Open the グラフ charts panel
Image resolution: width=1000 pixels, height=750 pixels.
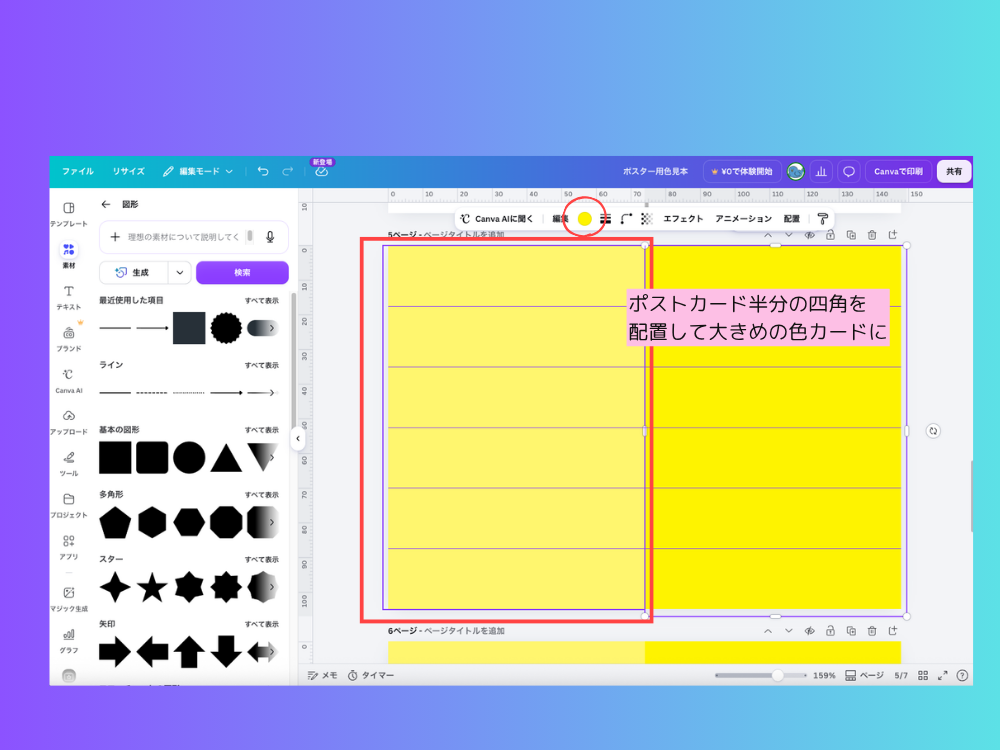pyautogui.click(x=69, y=640)
